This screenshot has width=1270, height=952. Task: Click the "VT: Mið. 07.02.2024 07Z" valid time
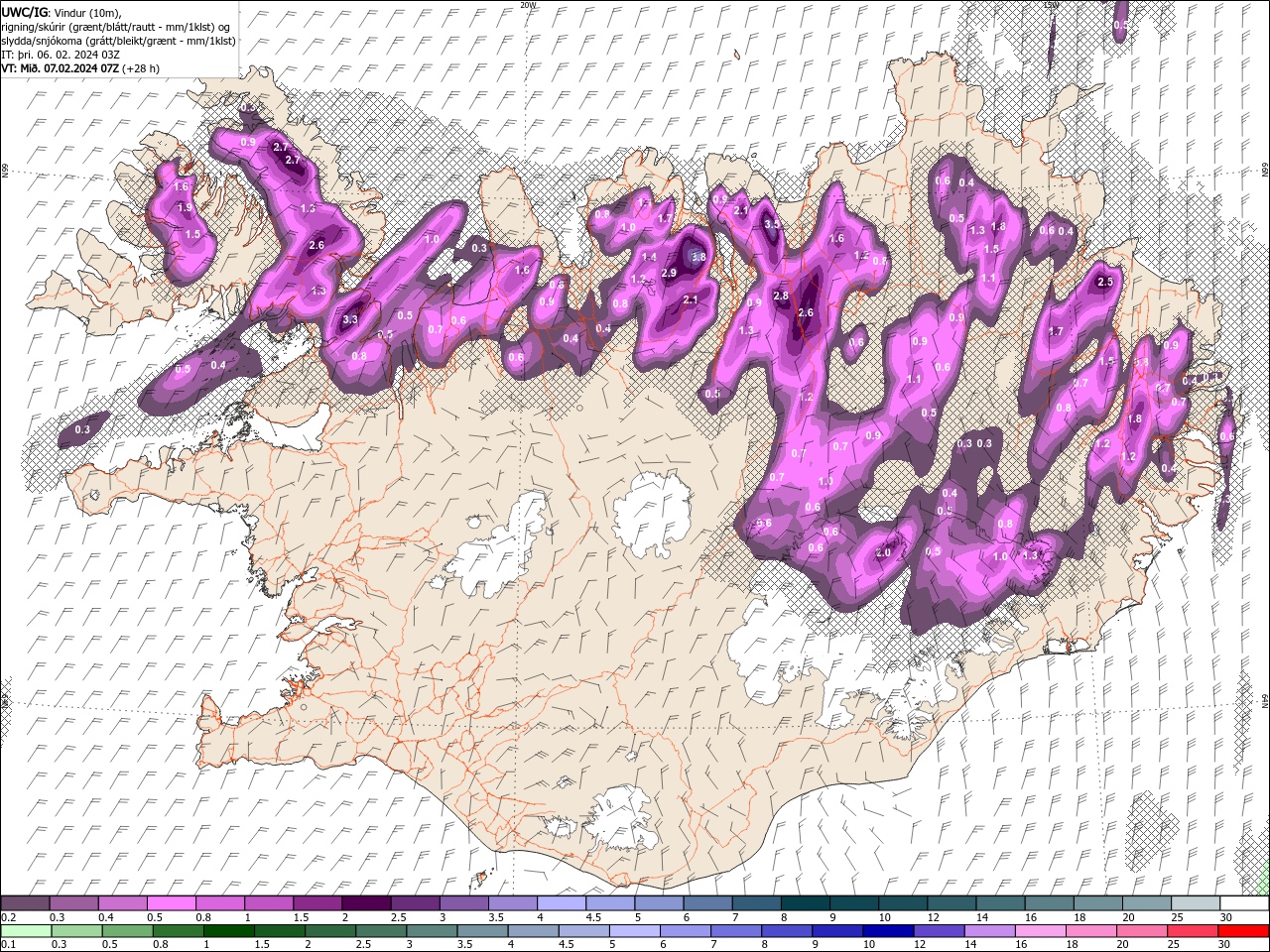(62, 68)
